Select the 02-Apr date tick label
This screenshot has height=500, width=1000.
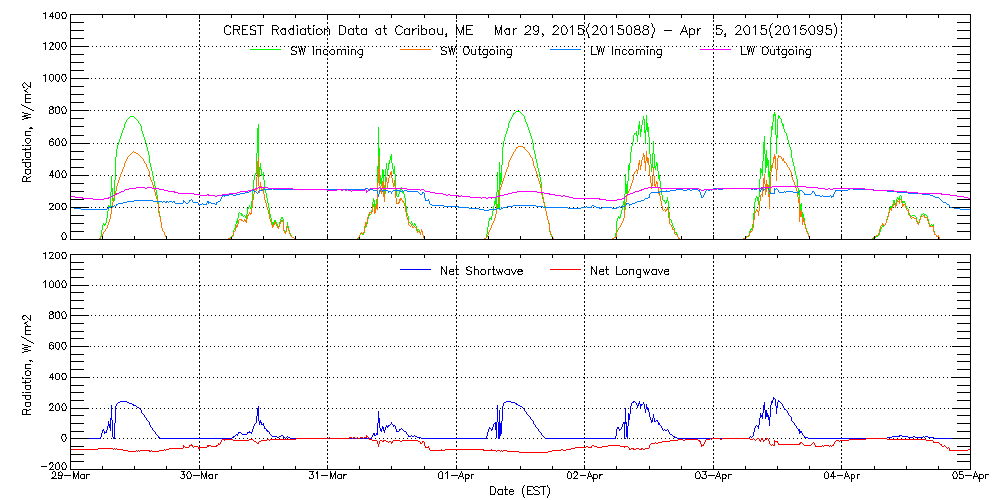(585, 478)
